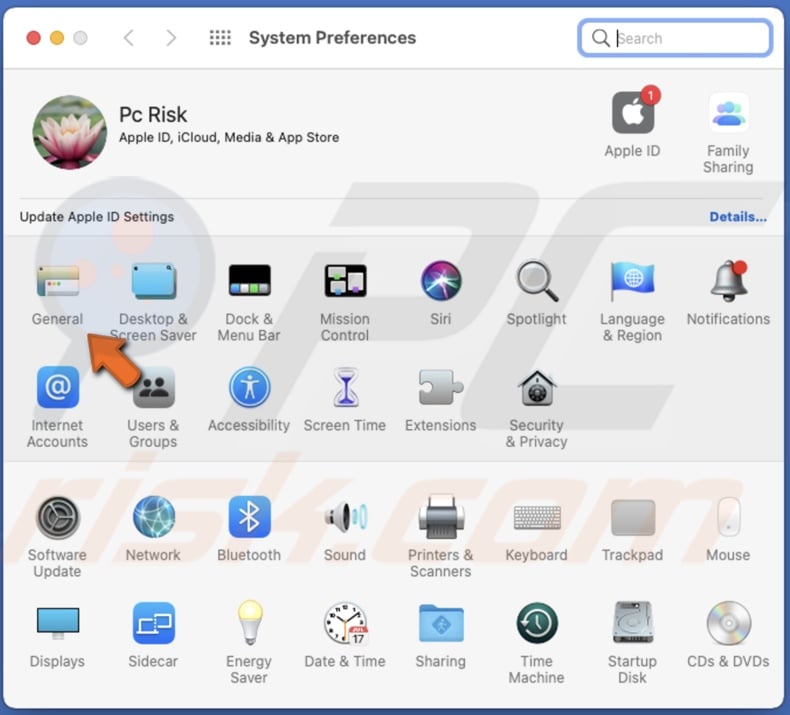
Task: Open Desktop & Screen Saver preferences
Action: [x=154, y=281]
